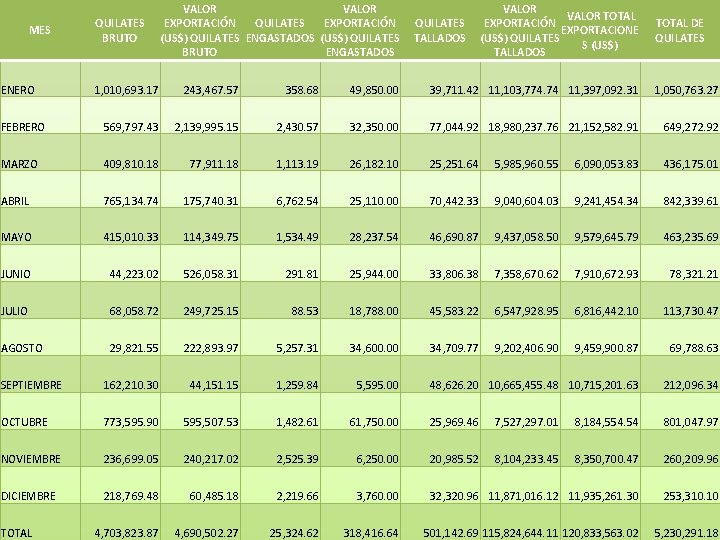Click total value 4,703,823.87

pos(126,533)
